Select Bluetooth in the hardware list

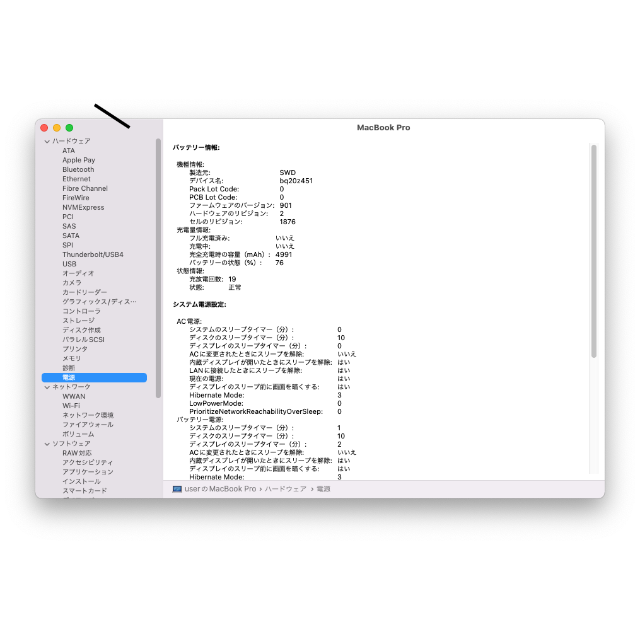pyautogui.click(x=78, y=169)
